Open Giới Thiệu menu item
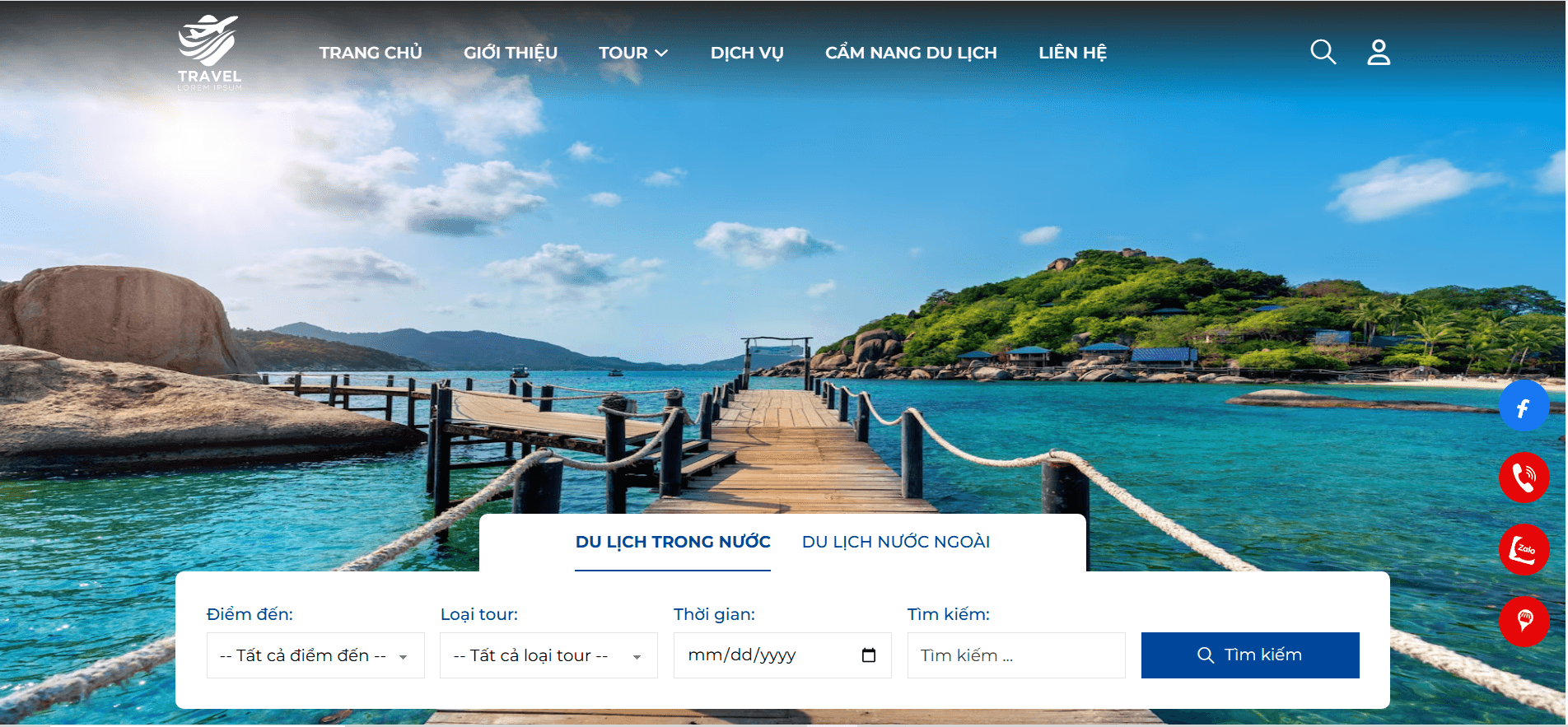Screen dimensions: 1568x727 (511, 53)
